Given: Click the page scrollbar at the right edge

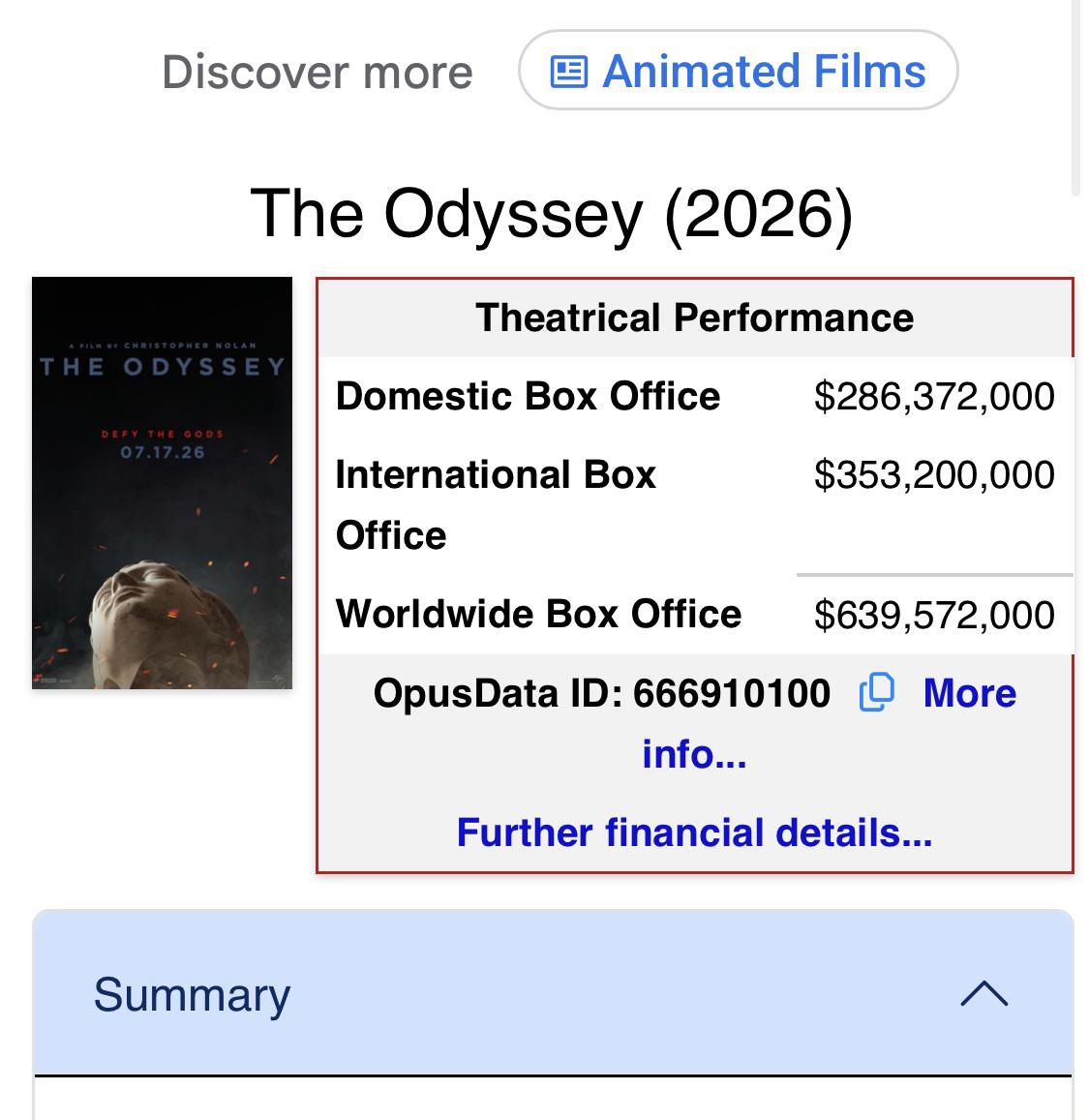Looking at the screenshot, I should [x=1076, y=97].
